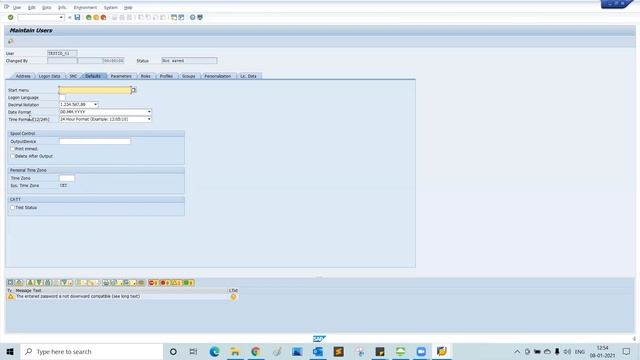
Task: Switch to the Address tab
Action: [x=23, y=76]
